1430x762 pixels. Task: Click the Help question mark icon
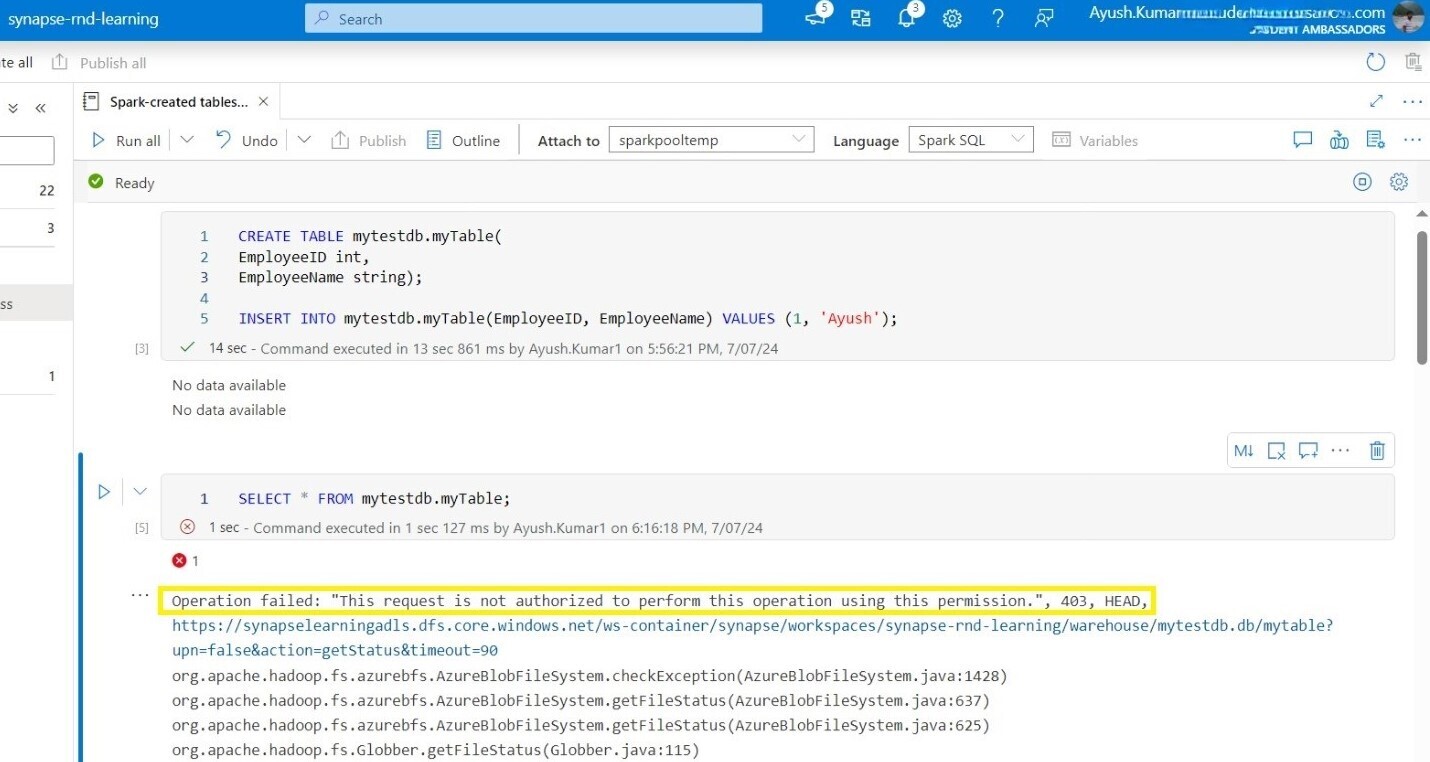coord(997,18)
